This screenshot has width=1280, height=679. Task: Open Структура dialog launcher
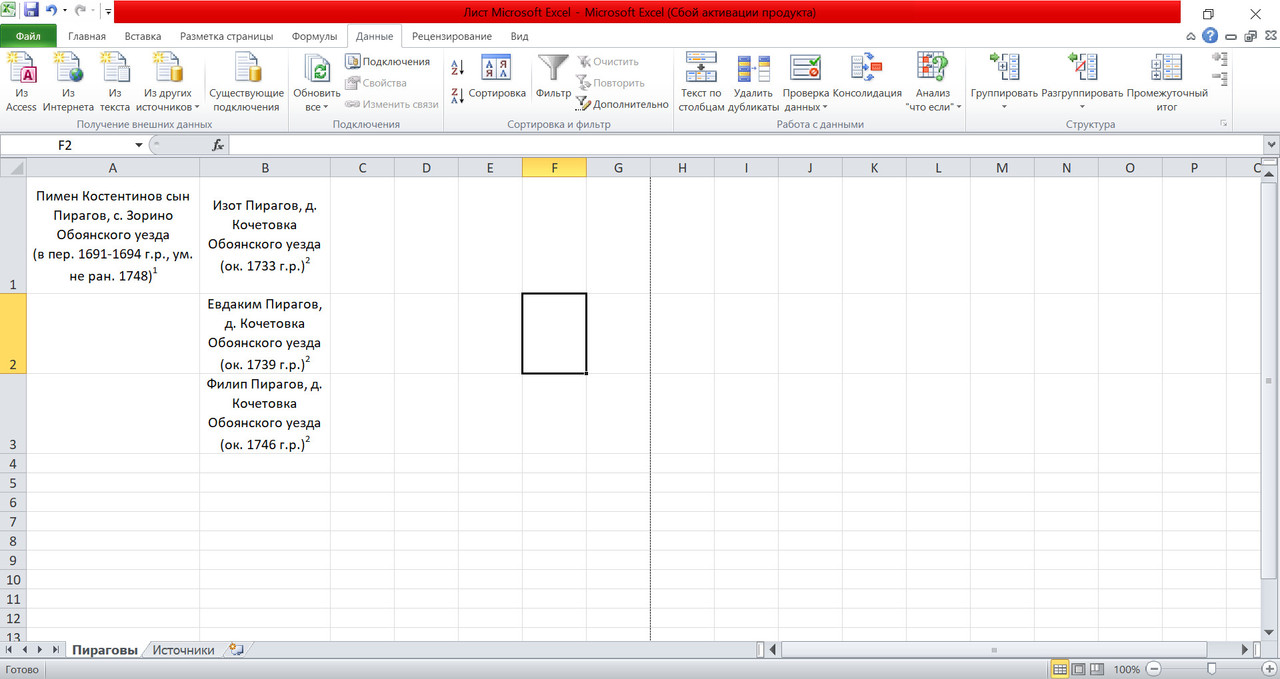tap(1223, 124)
